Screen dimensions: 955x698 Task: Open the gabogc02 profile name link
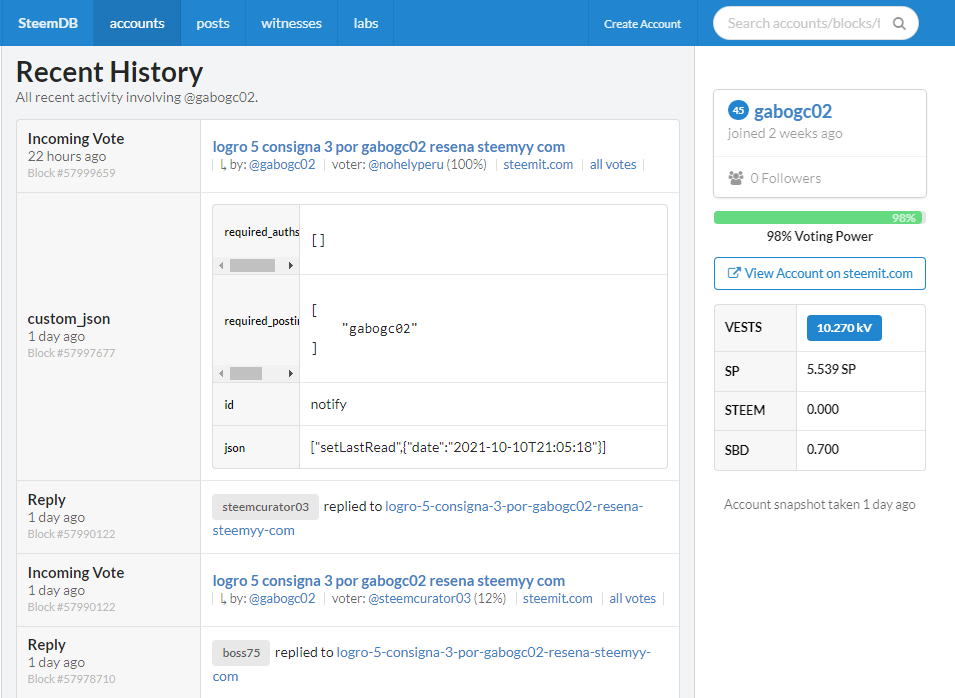pos(792,111)
